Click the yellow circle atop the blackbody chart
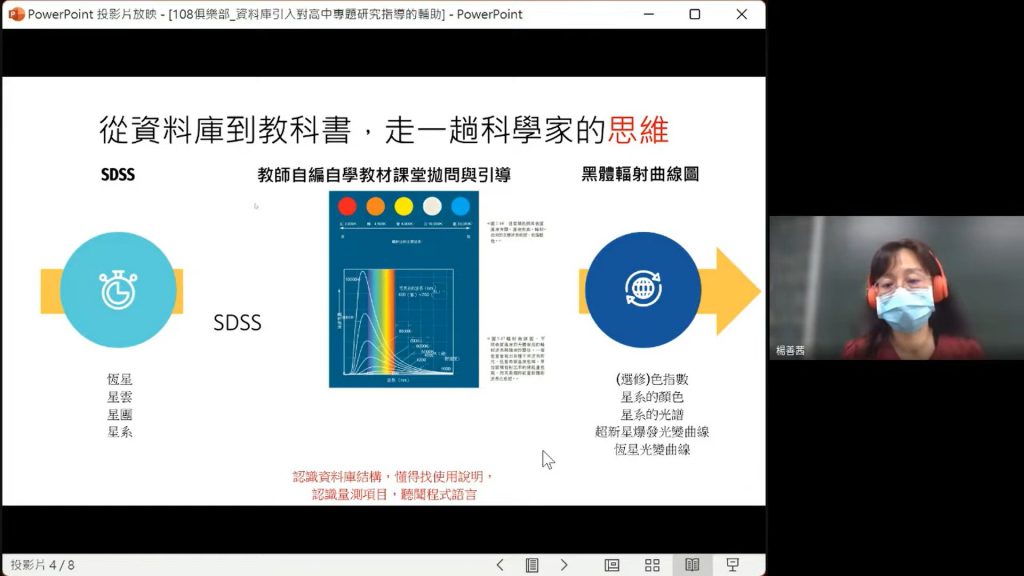The width and height of the screenshot is (1024, 576). click(404, 206)
